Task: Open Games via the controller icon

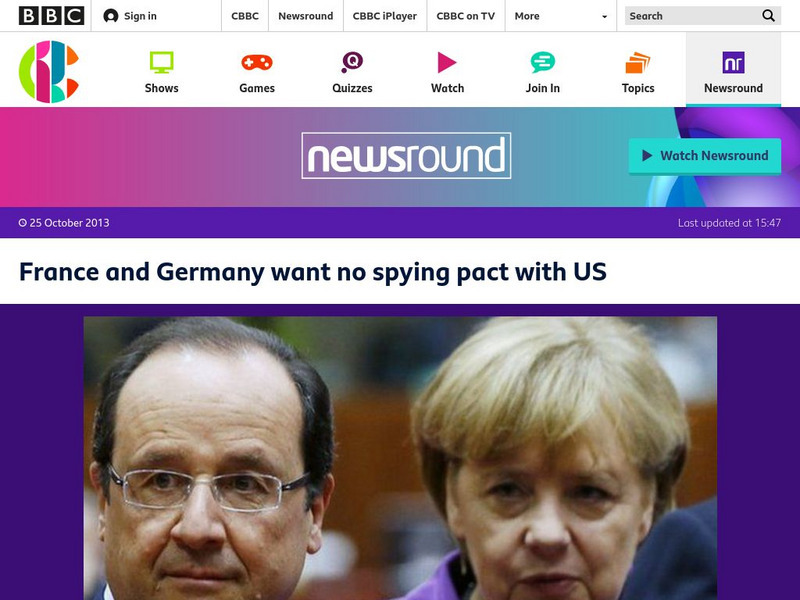Action: point(257,62)
